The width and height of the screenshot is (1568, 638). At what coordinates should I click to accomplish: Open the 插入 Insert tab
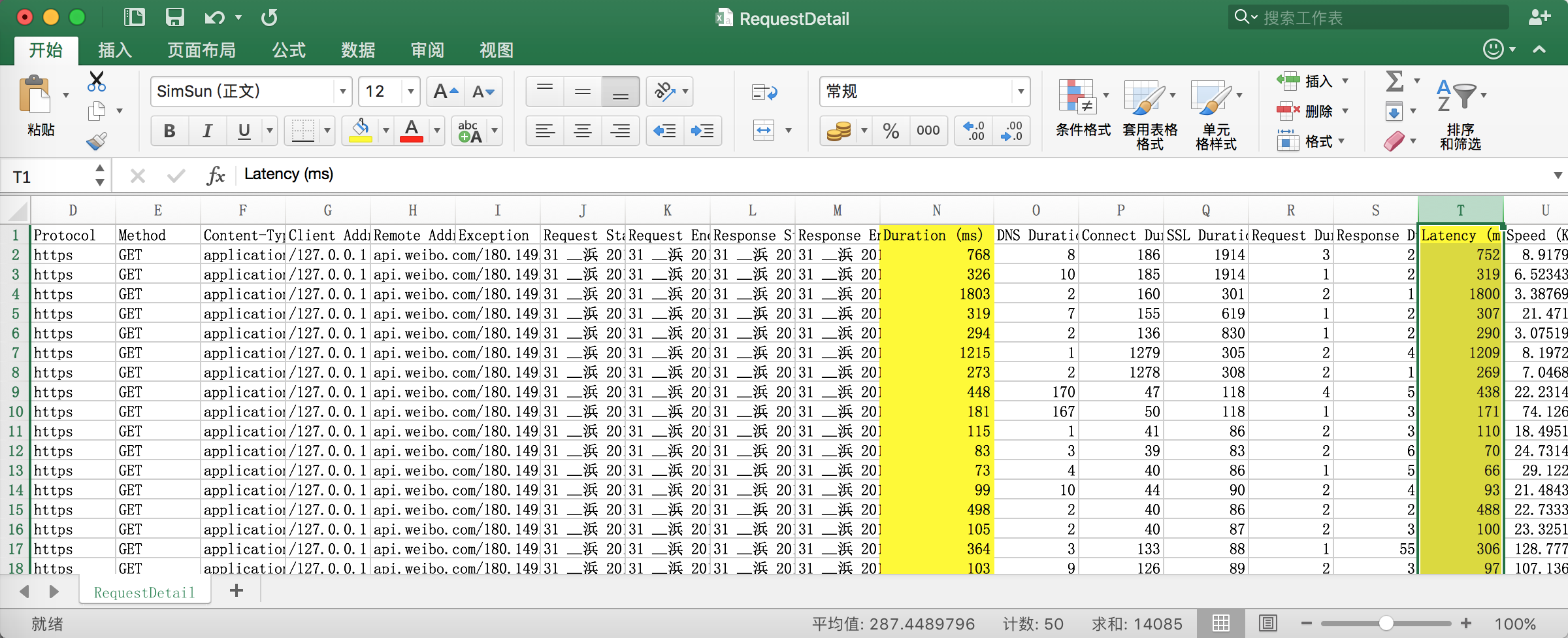115,50
